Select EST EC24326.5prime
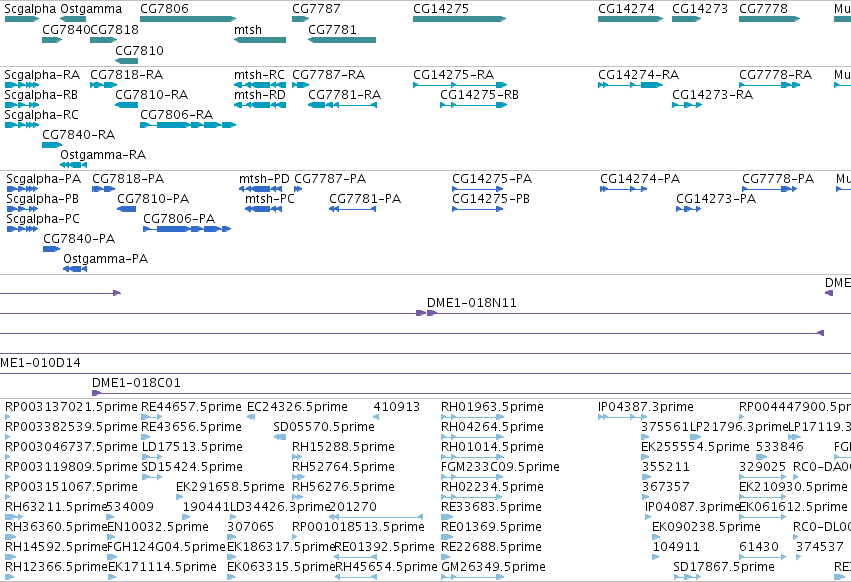The height and width of the screenshot is (582, 851). [297, 407]
